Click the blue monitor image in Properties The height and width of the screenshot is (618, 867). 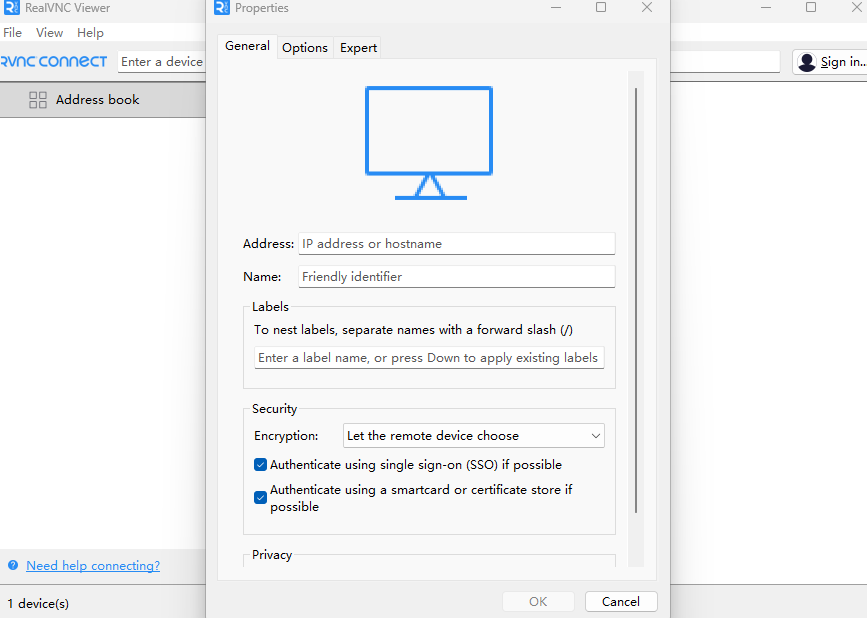tap(429, 143)
